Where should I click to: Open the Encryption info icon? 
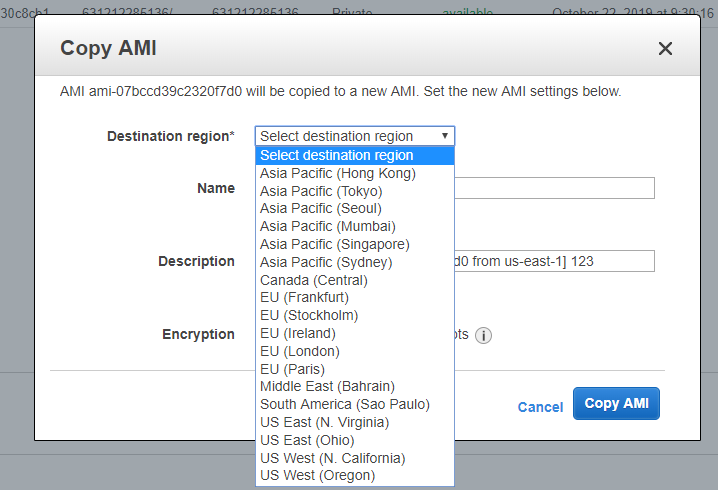coord(483,335)
